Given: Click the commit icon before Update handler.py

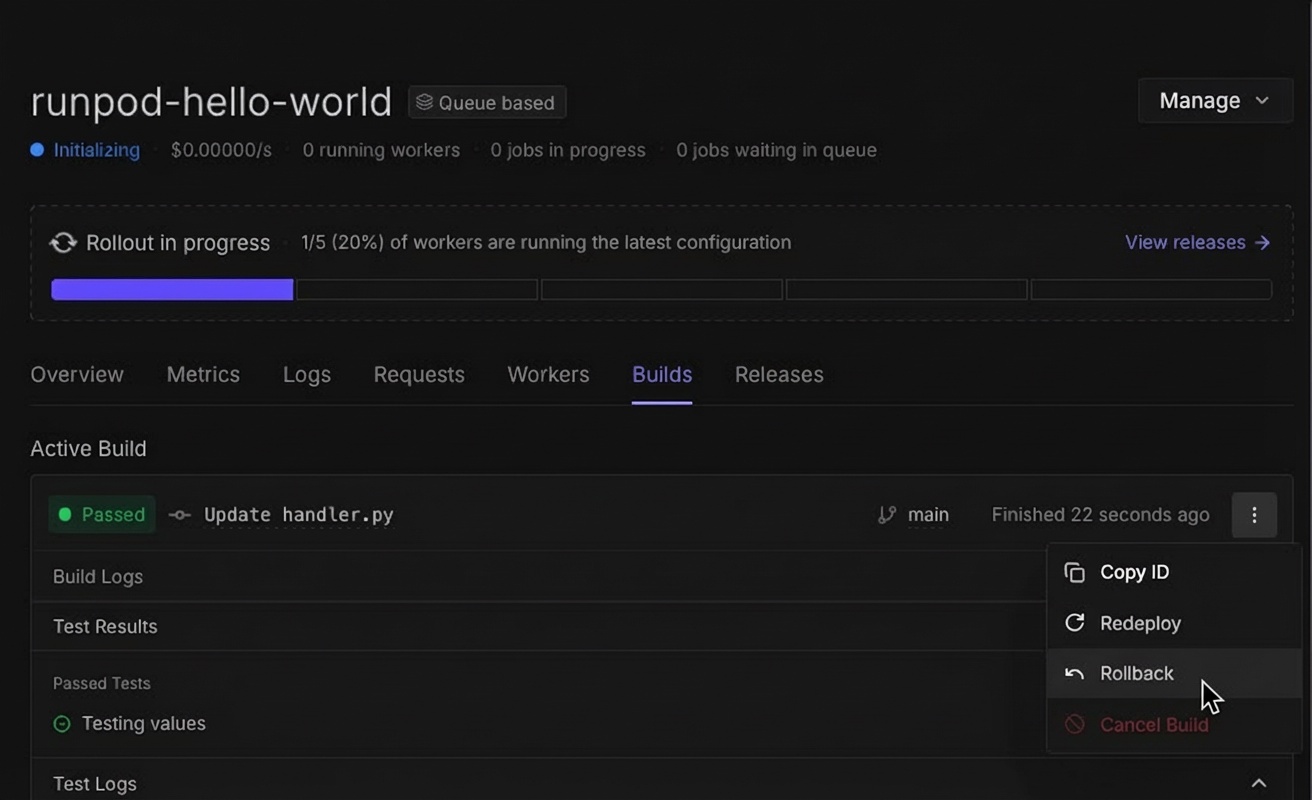Looking at the screenshot, I should coord(180,515).
